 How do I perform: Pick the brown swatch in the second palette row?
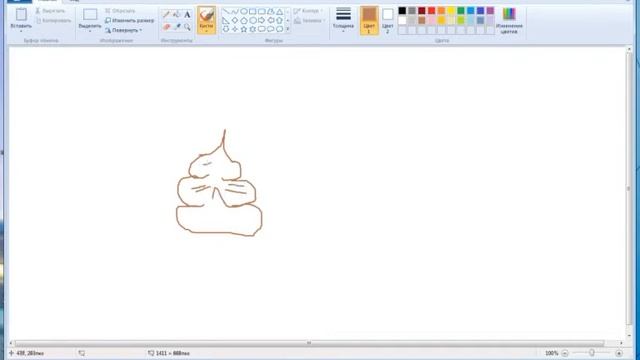422,20
